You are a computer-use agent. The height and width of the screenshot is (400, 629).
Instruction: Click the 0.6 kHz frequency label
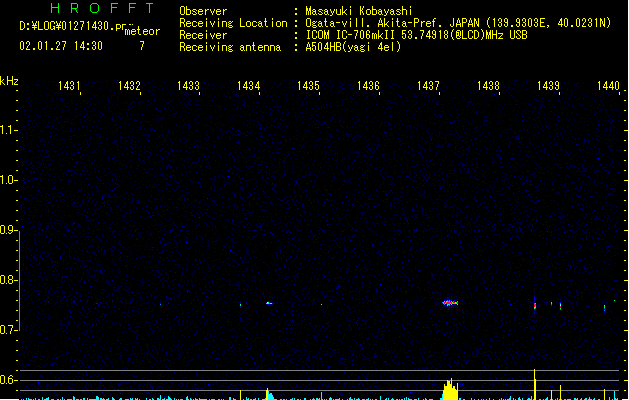(x=8, y=380)
